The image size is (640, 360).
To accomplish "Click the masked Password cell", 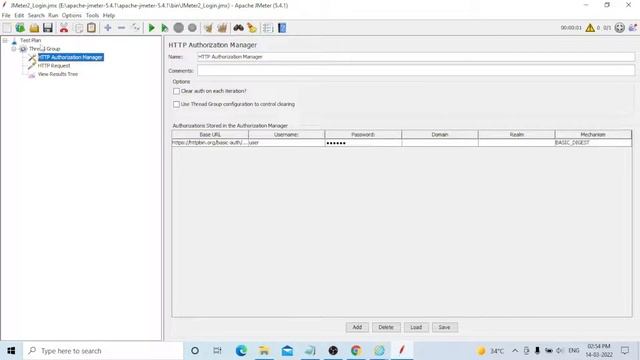I will click(x=363, y=143).
